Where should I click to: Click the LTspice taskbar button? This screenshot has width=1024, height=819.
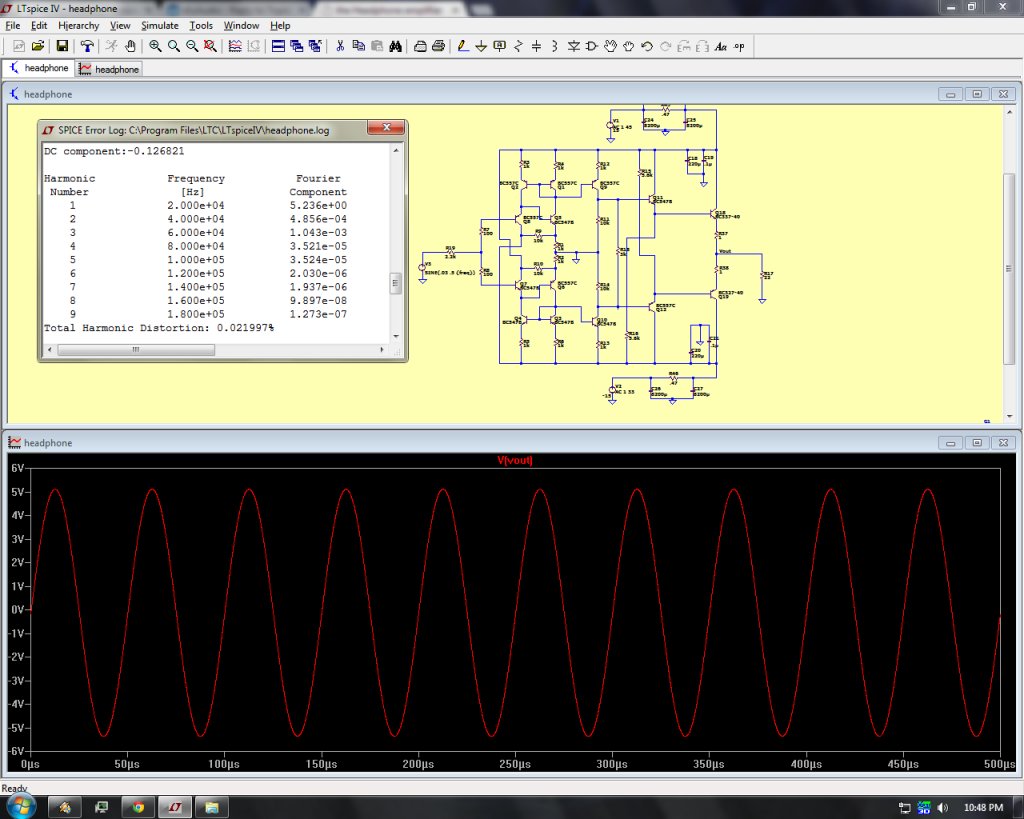pyautogui.click(x=175, y=807)
